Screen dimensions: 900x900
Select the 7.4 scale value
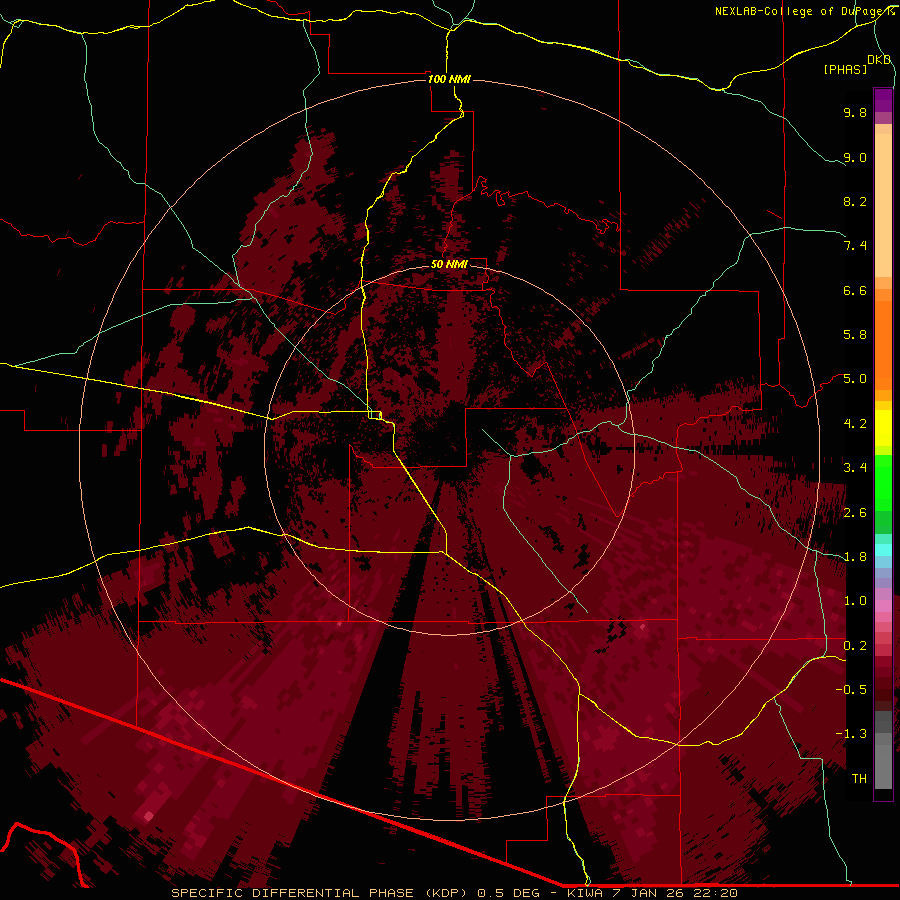click(855, 246)
